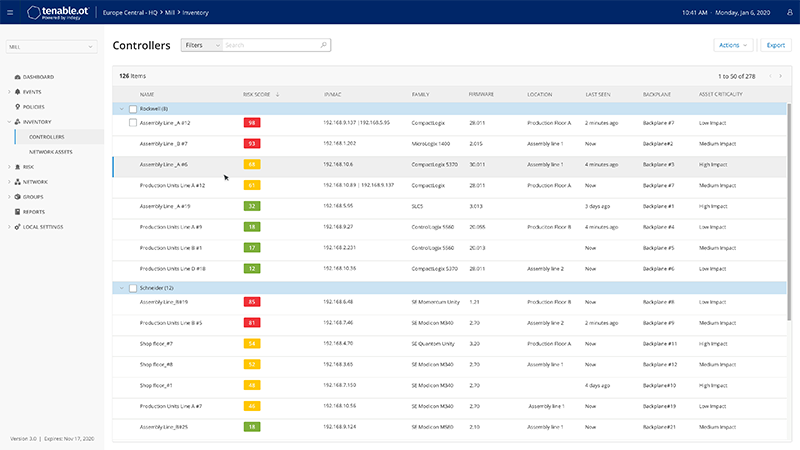Click the red 85 risk score badge
This screenshot has width=800, height=450.
pos(252,302)
